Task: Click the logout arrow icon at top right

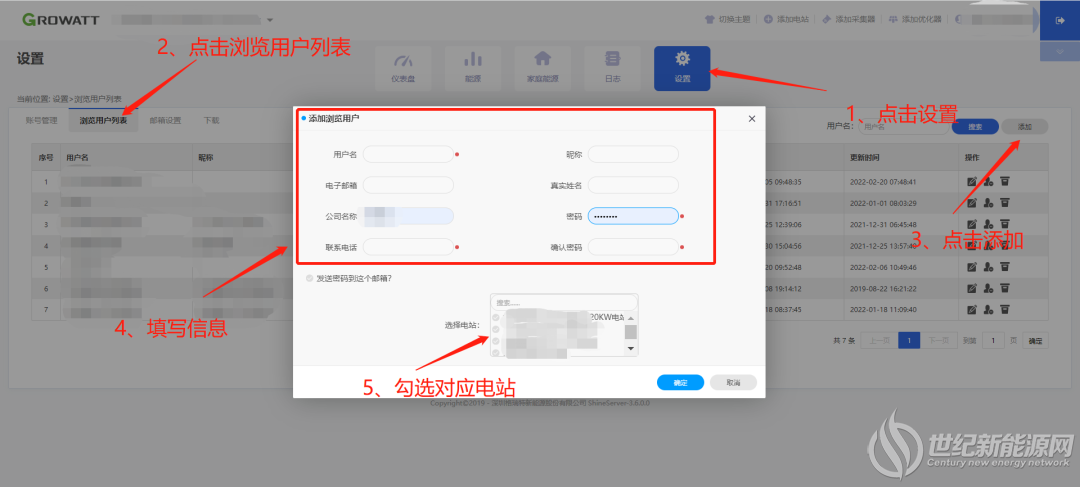Action: coord(1059,21)
